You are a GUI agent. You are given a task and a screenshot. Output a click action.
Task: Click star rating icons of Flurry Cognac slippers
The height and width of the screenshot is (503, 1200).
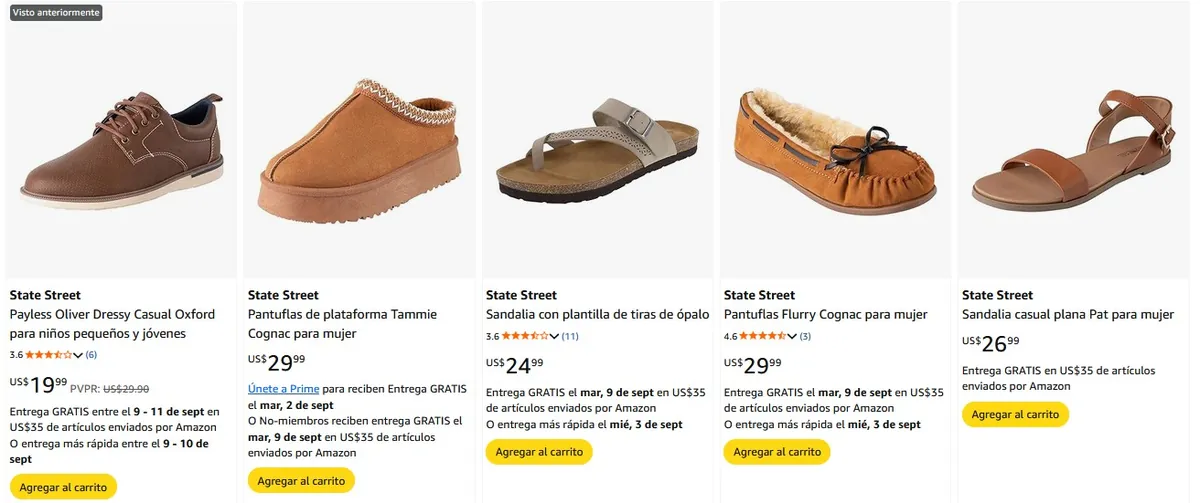(x=763, y=336)
